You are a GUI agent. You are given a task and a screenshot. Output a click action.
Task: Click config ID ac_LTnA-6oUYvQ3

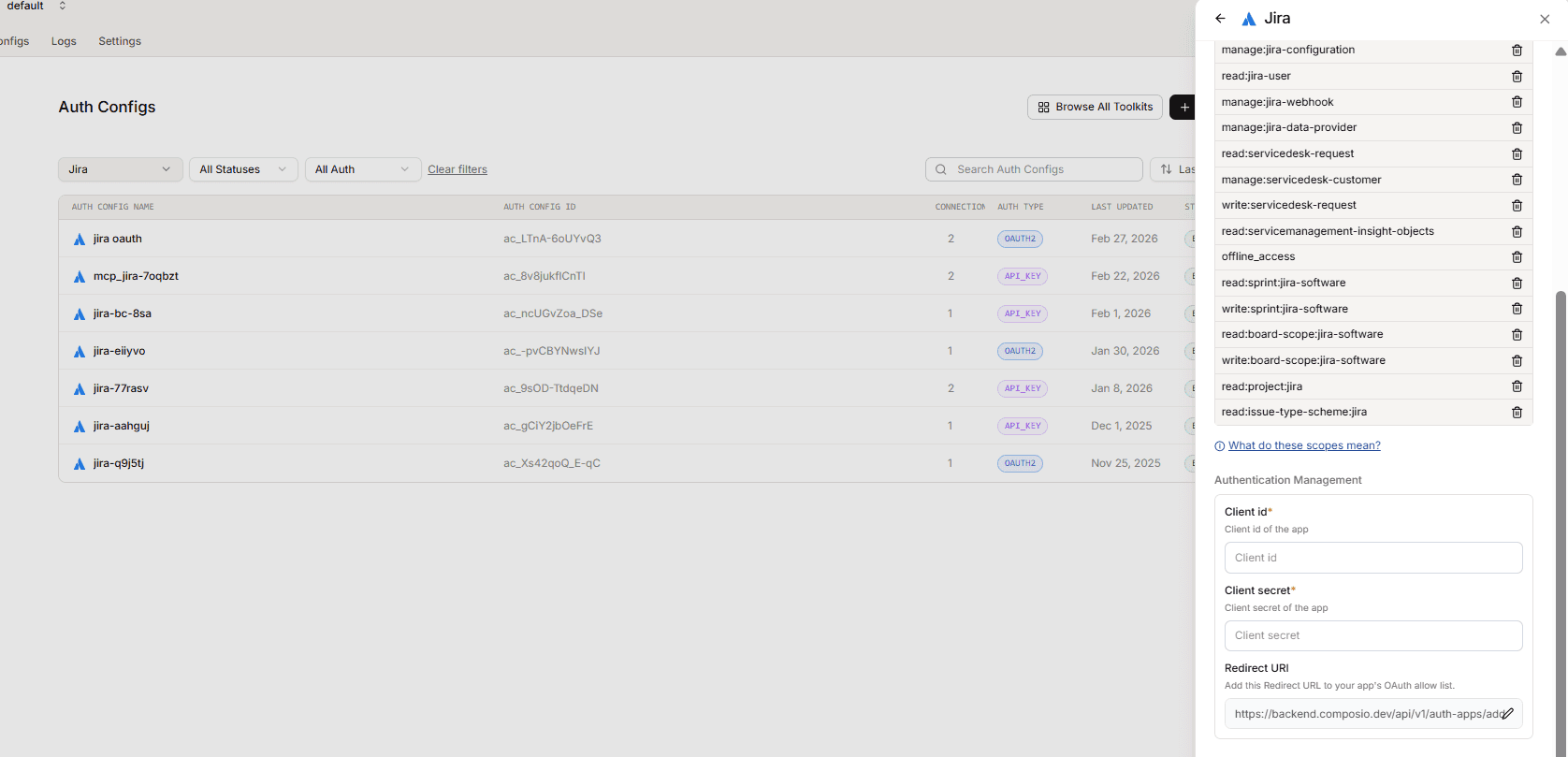552,239
